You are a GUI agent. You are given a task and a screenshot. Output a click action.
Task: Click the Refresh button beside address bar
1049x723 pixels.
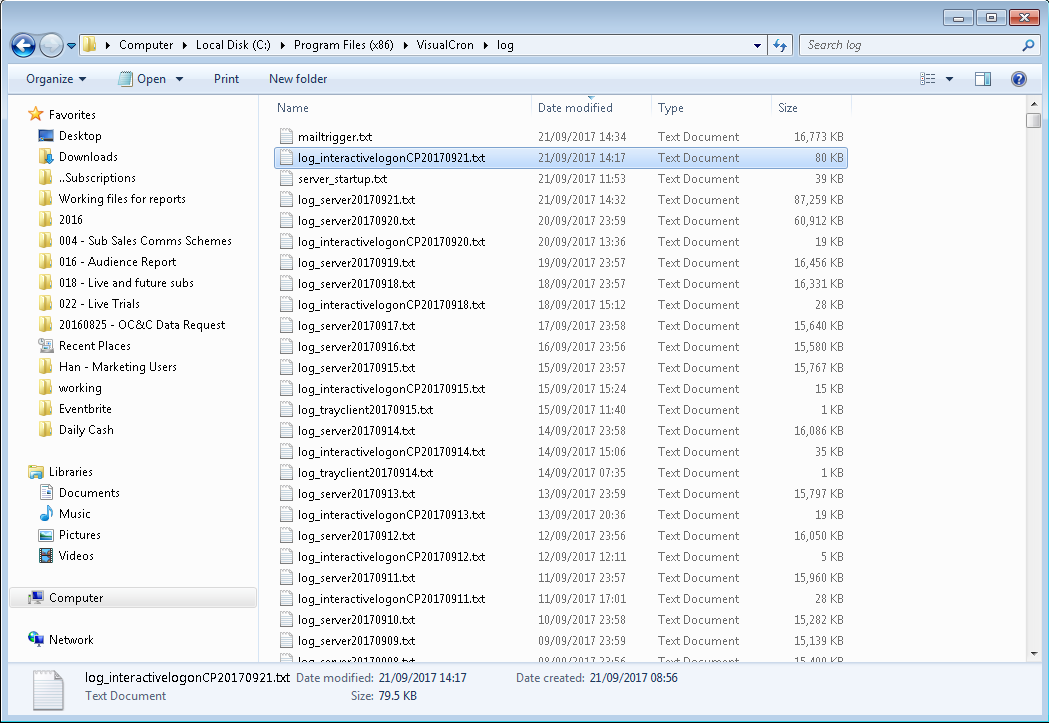point(781,45)
